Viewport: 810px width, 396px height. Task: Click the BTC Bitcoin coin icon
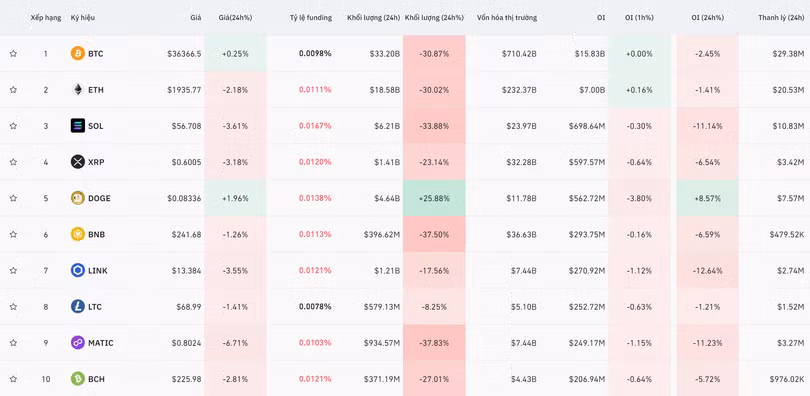click(x=77, y=53)
